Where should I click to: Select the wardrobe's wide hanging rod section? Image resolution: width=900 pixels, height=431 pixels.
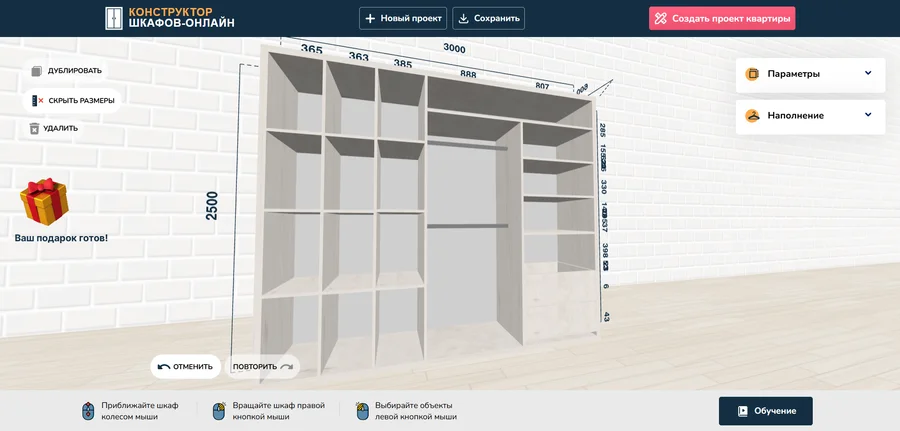pos(468,185)
